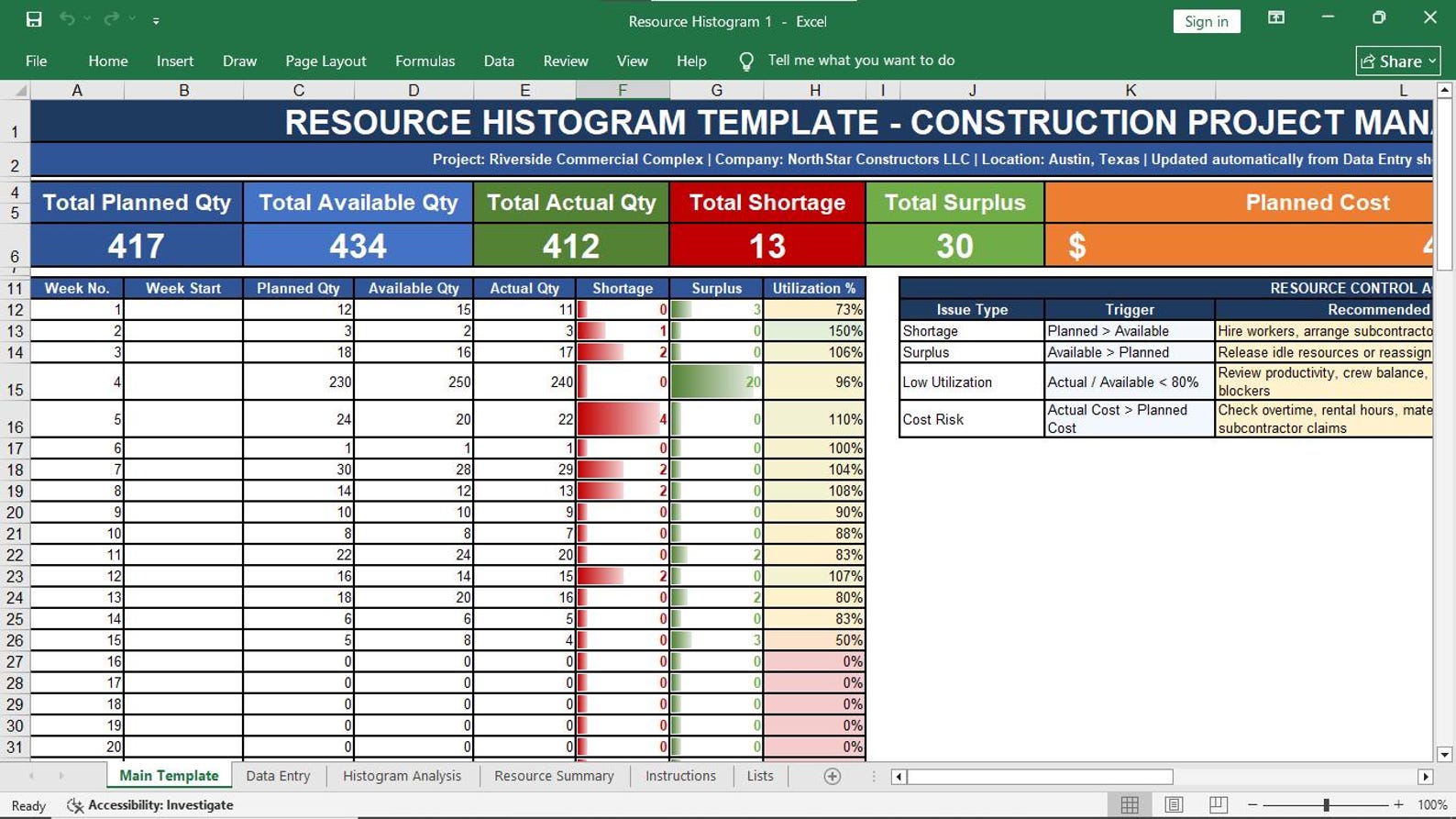Click Accessibility: Investigate in status bar
Screen dimensions: 1456x819
pos(151,805)
